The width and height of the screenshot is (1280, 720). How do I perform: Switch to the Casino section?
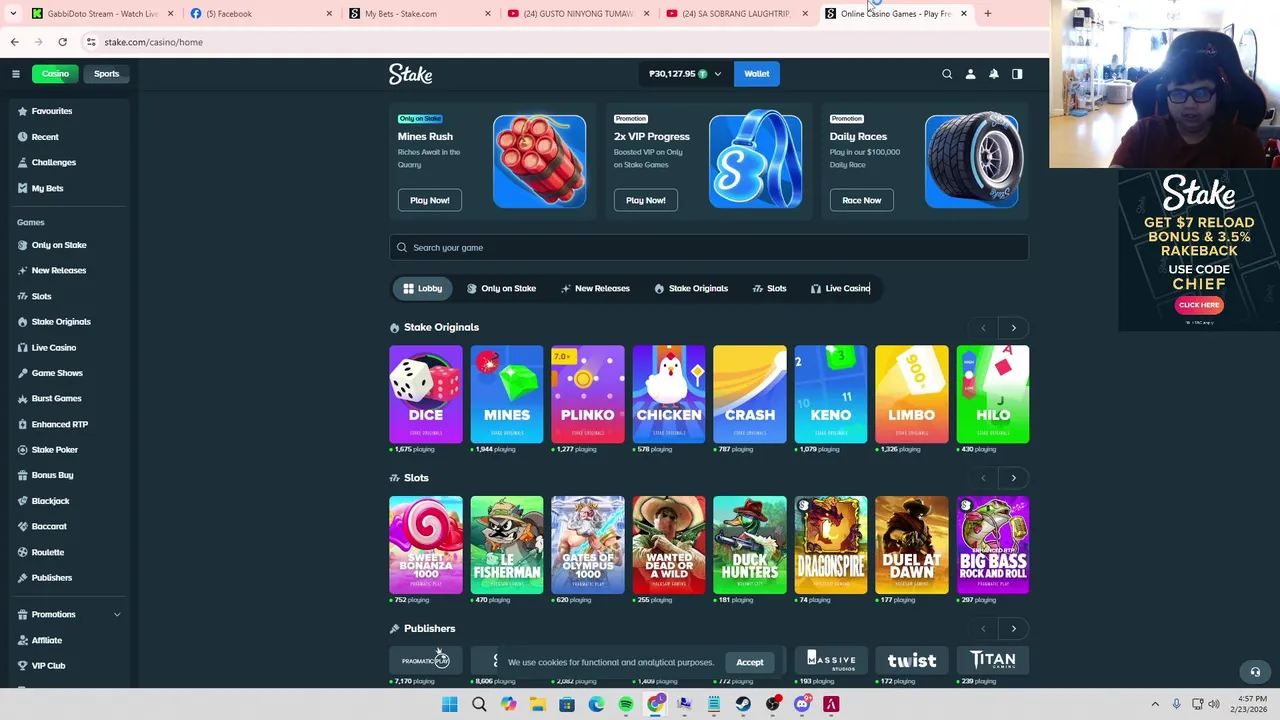tap(55, 74)
